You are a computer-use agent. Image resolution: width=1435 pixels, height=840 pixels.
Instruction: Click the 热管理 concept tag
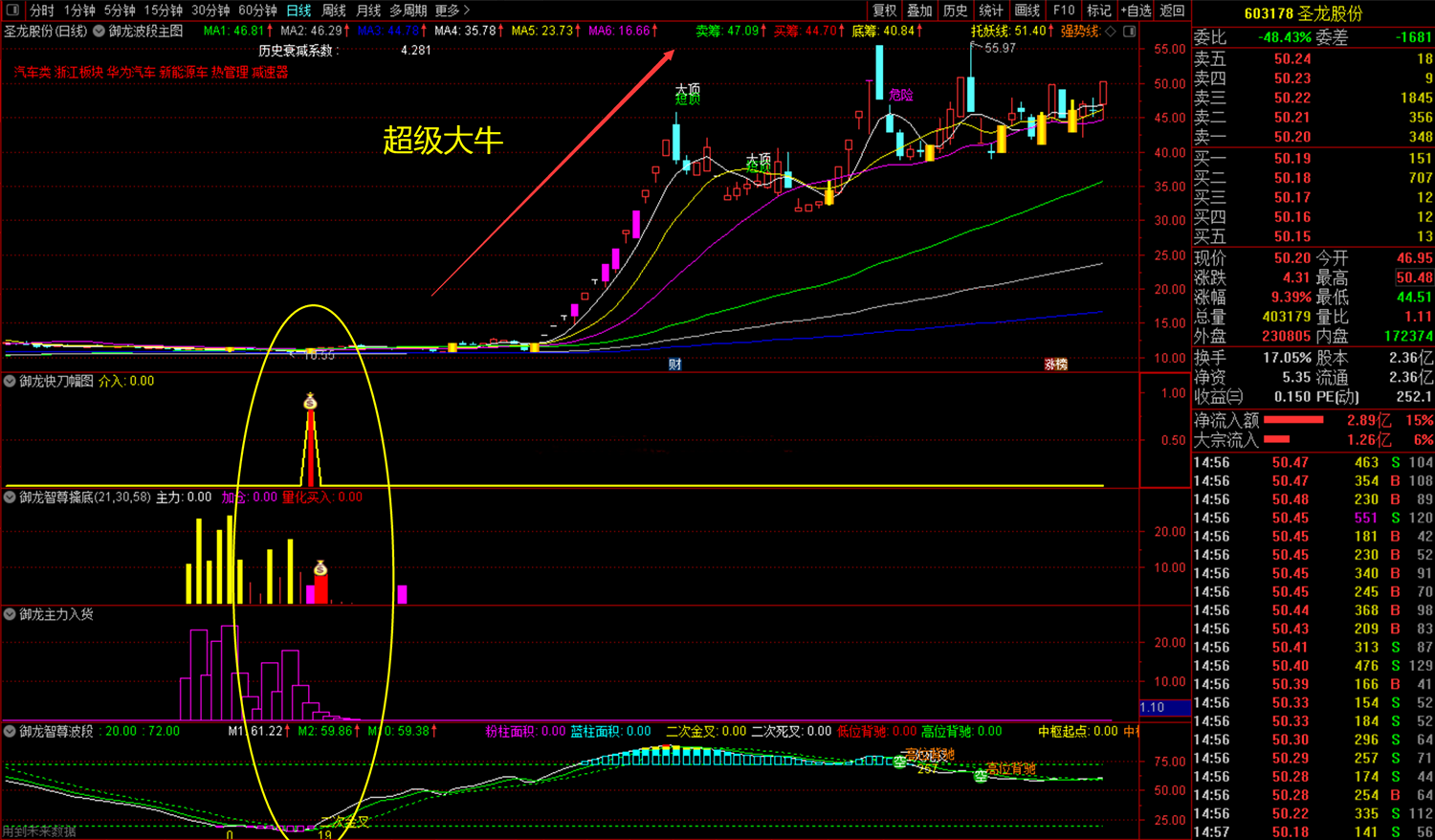point(230,72)
